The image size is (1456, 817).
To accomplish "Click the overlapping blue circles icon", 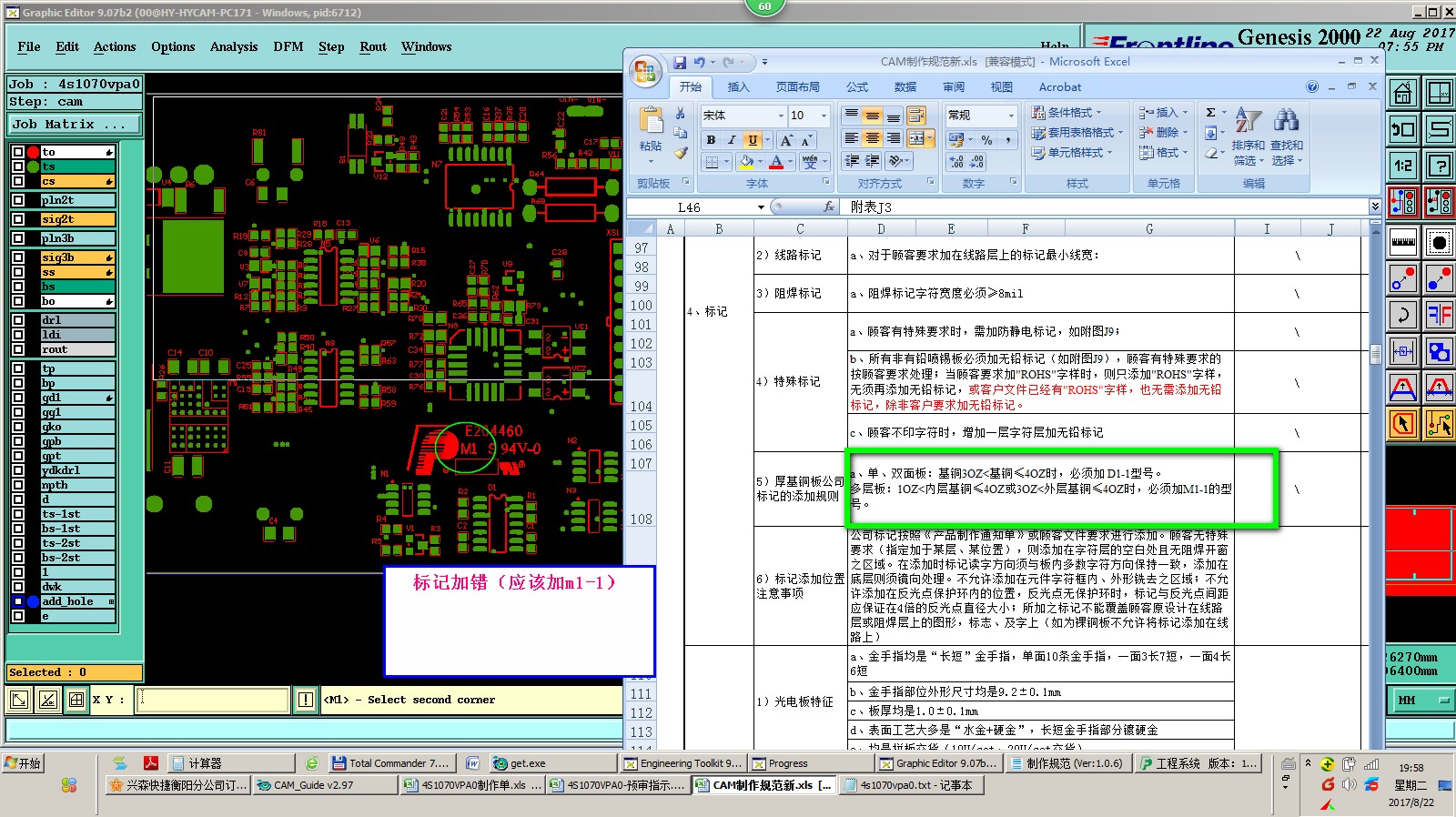I will pyautogui.click(x=1439, y=351).
